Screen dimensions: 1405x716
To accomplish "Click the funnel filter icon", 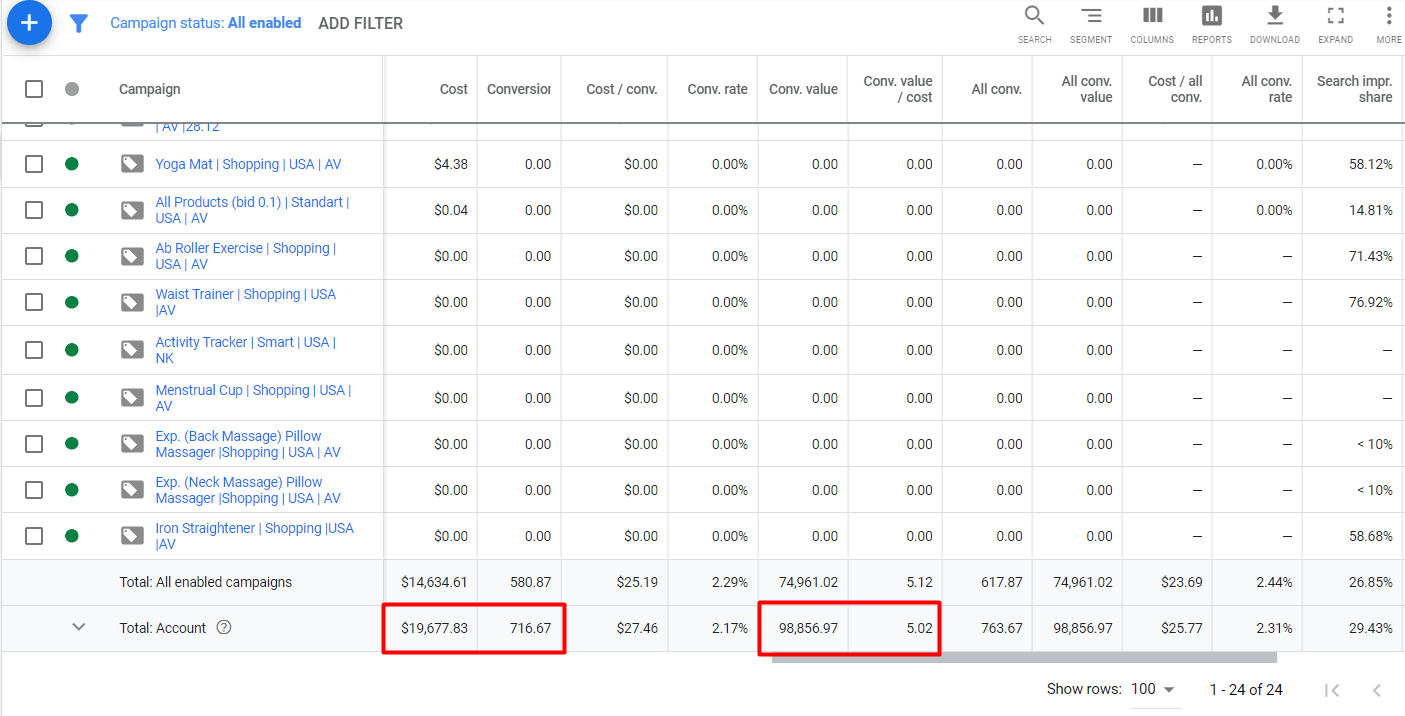I will pyautogui.click(x=79, y=23).
